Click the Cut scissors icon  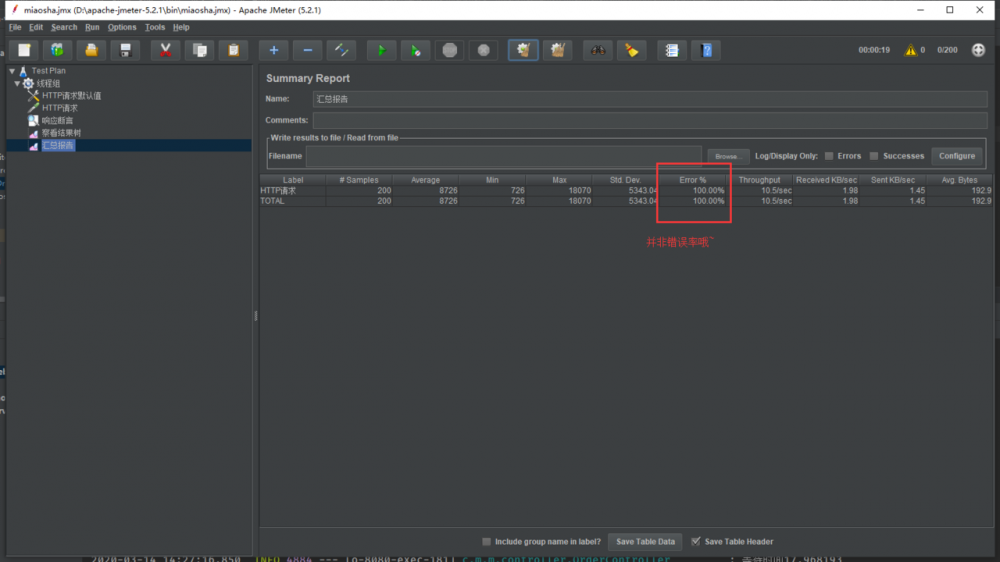[x=165, y=50]
